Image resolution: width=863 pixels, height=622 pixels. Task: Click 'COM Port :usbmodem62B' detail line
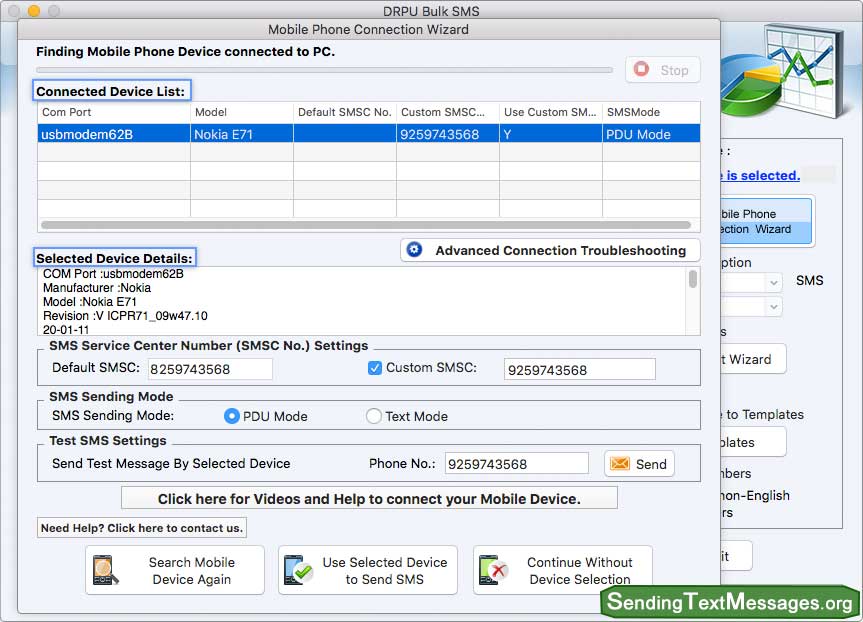pos(113,274)
